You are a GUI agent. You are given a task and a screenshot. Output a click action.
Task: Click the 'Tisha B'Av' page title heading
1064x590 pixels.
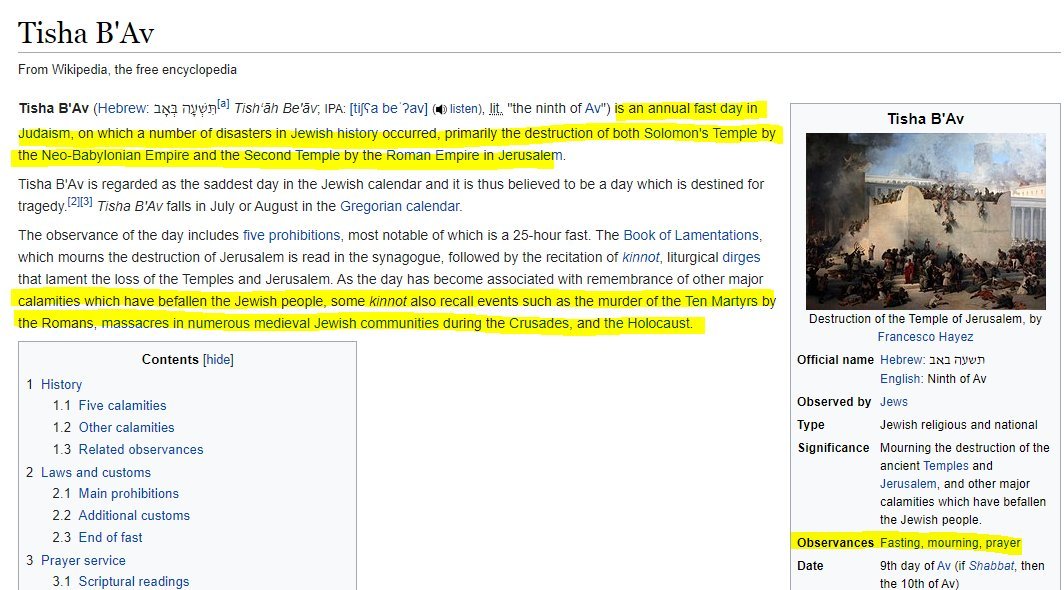(86, 33)
